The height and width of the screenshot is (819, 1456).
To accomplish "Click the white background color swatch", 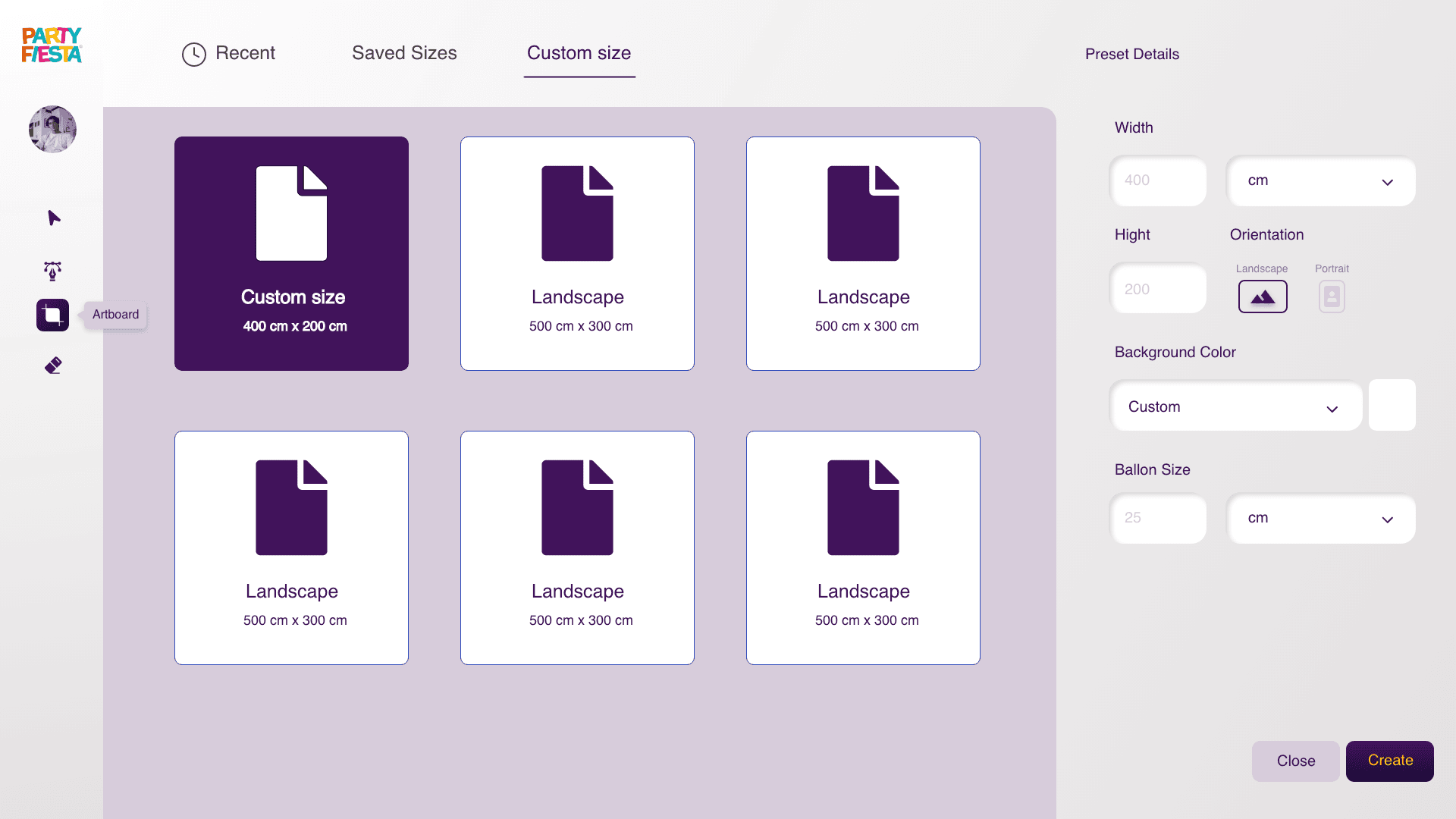I will click(1392, 406).
